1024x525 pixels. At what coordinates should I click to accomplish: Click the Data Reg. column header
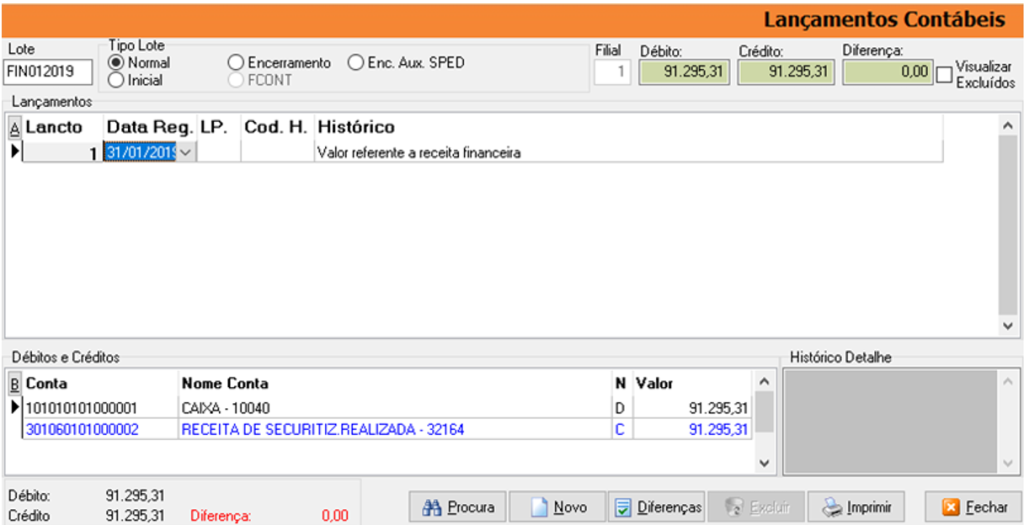(x=150, y=127)
